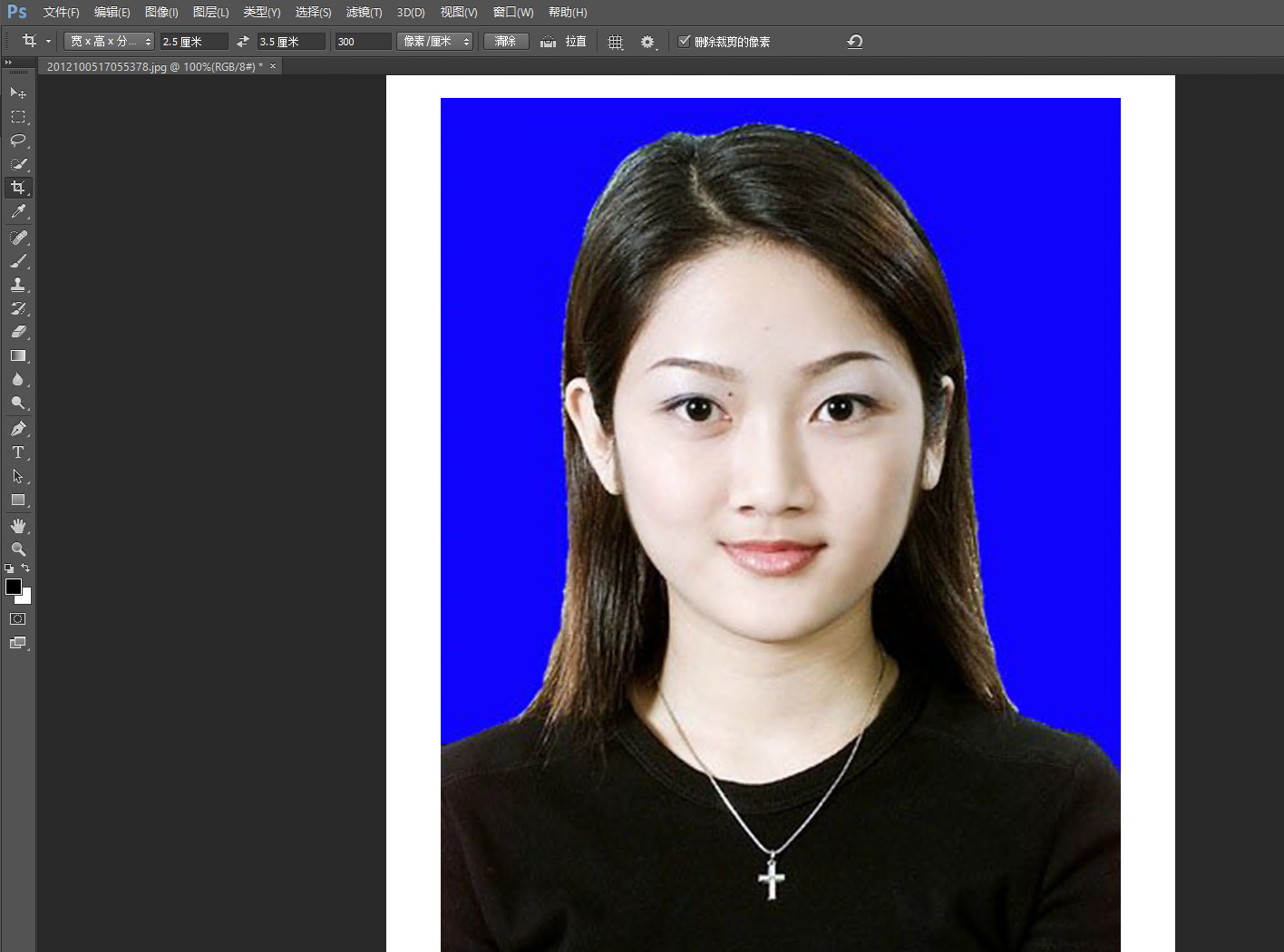Reset the crop with the undo arrow
Screen dimensions: 1284x952
tap(855, 42)
